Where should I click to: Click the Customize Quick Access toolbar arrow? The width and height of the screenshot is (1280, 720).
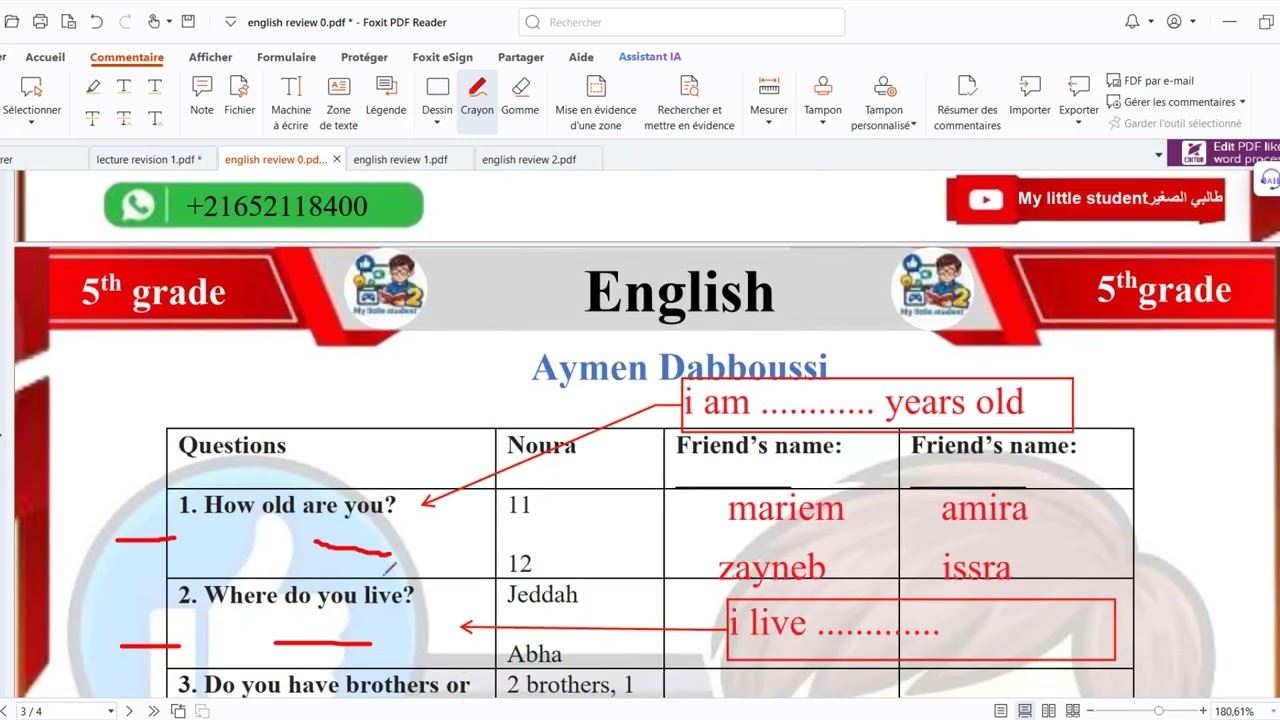pyautogui.click(x=230, y=21)
